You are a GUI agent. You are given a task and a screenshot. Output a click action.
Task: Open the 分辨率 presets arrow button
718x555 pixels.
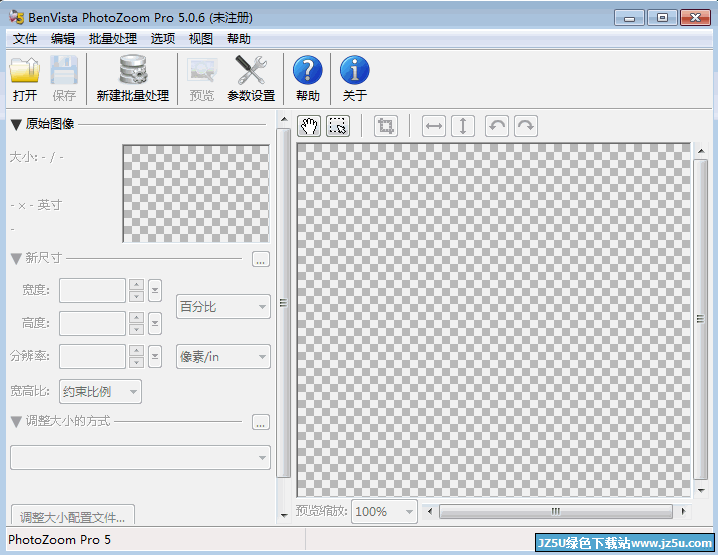pyautogui.click(x=155, y=357)
